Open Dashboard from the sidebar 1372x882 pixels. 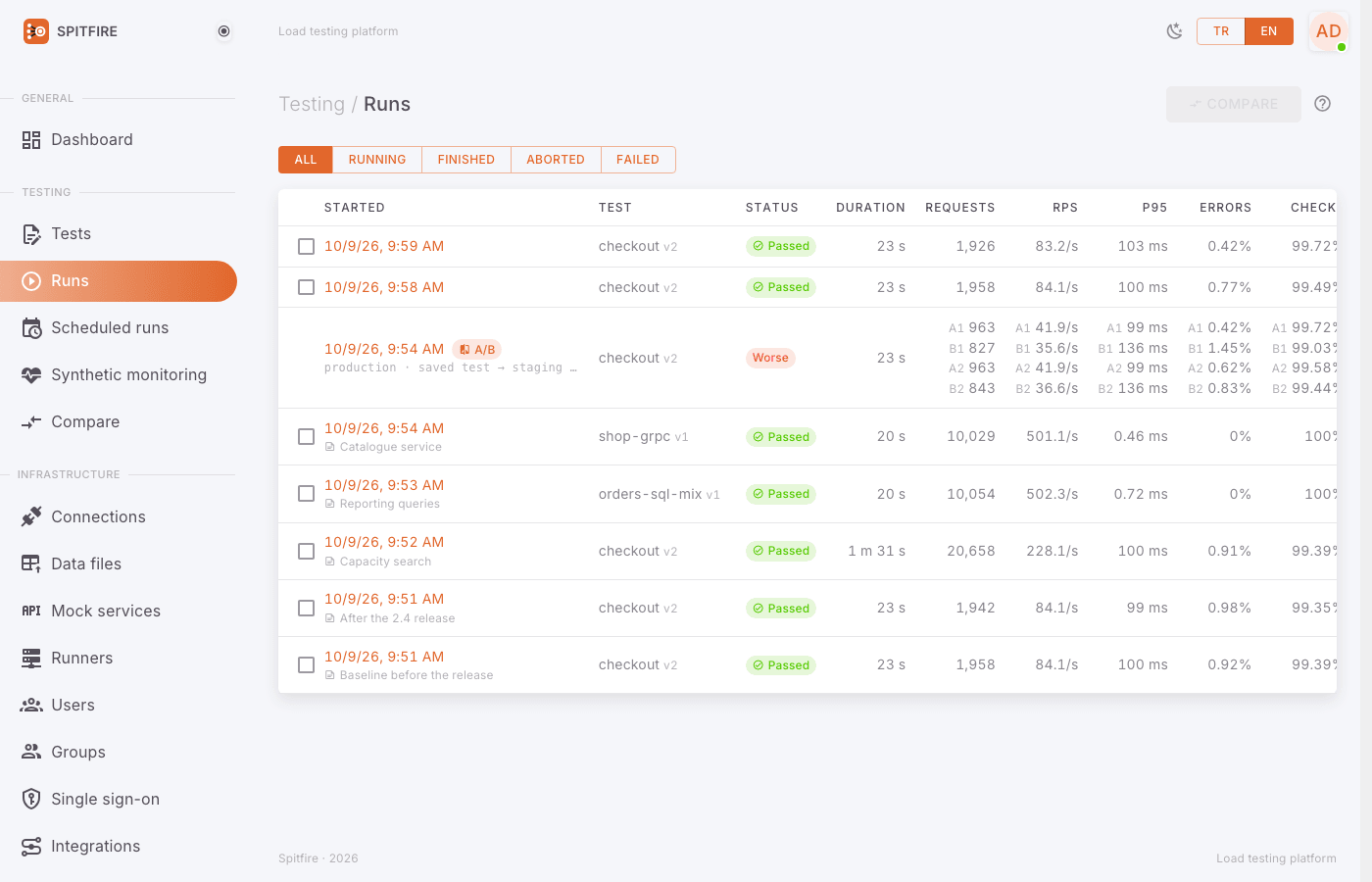click(119, 140)
